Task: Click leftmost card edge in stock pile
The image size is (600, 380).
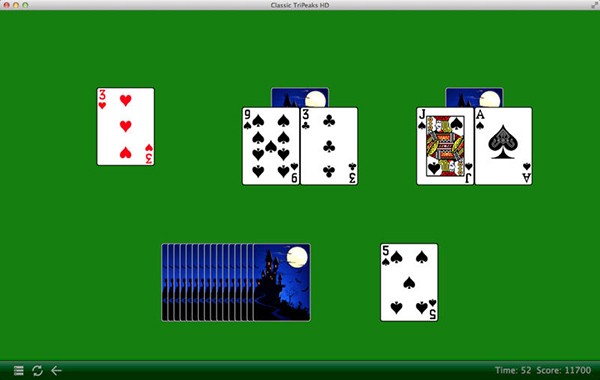Action: click(165, 282)
